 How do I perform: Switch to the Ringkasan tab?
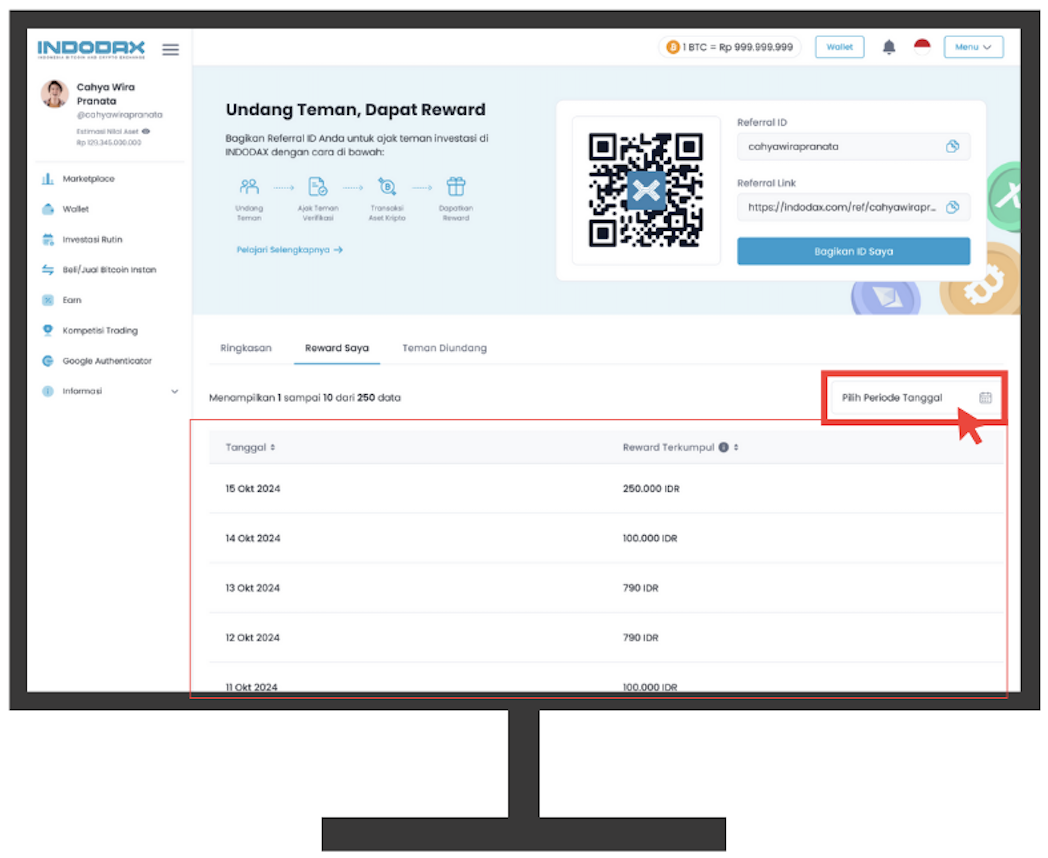(246, 348)
